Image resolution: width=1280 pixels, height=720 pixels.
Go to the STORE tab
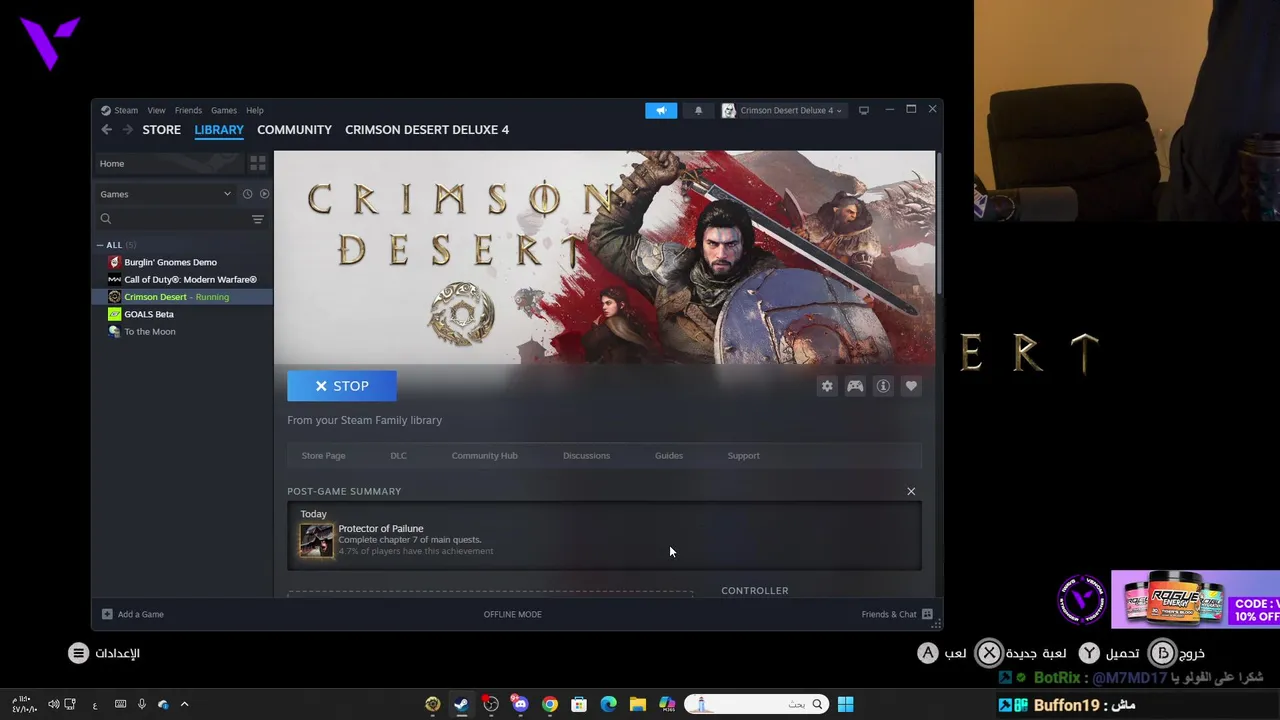(x=162, y=130)
